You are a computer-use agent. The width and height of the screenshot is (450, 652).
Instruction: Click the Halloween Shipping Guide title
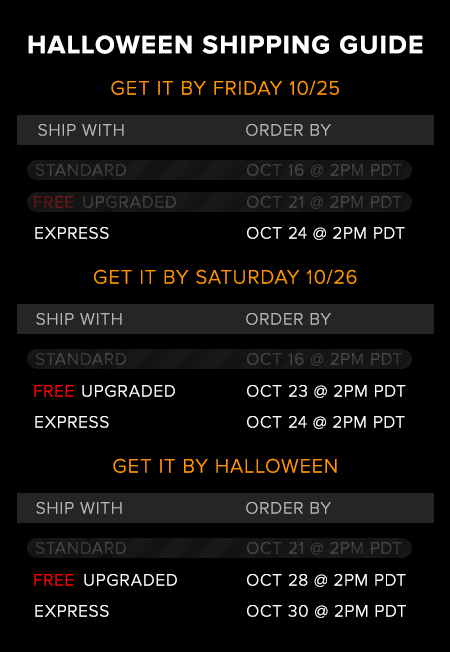225,45
